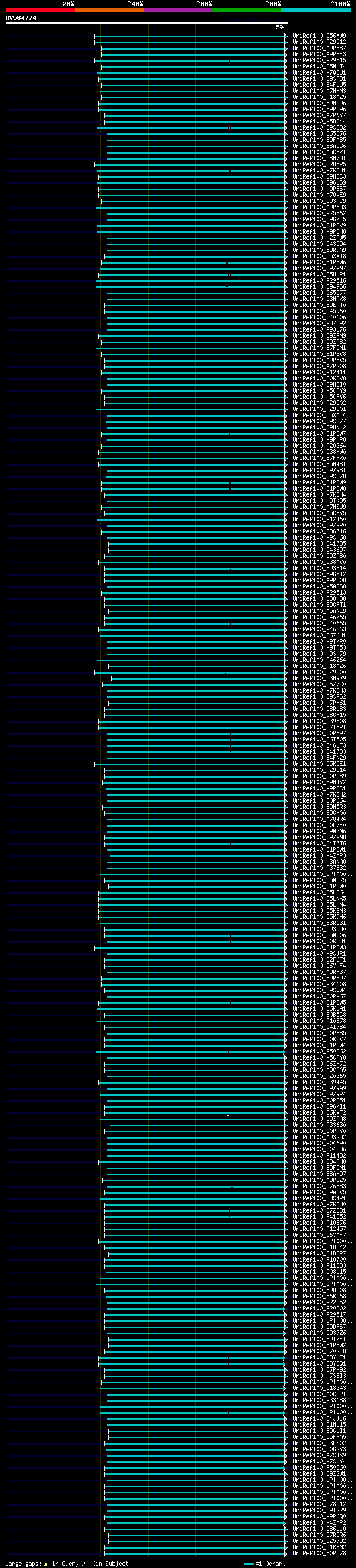Click the purple ~60% identity legend bar
Screen dimensions: 356x1568
pyautogui.click(x=177, y=10)
